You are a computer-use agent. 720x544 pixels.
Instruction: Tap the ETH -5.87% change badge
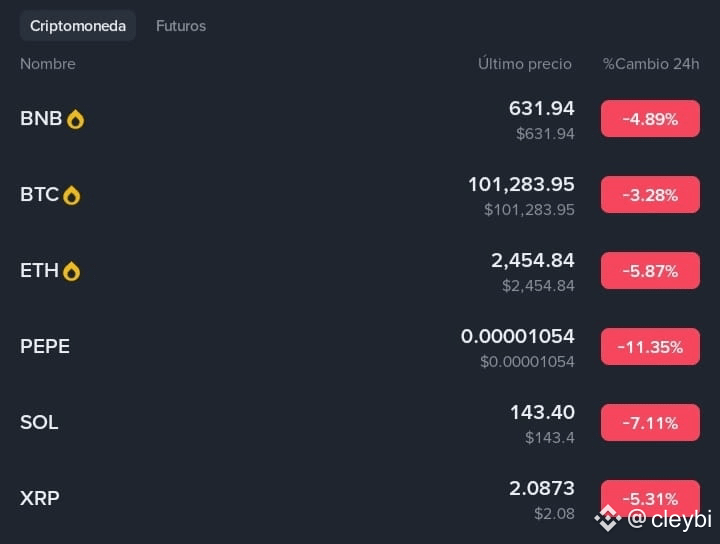pos(650,271)
